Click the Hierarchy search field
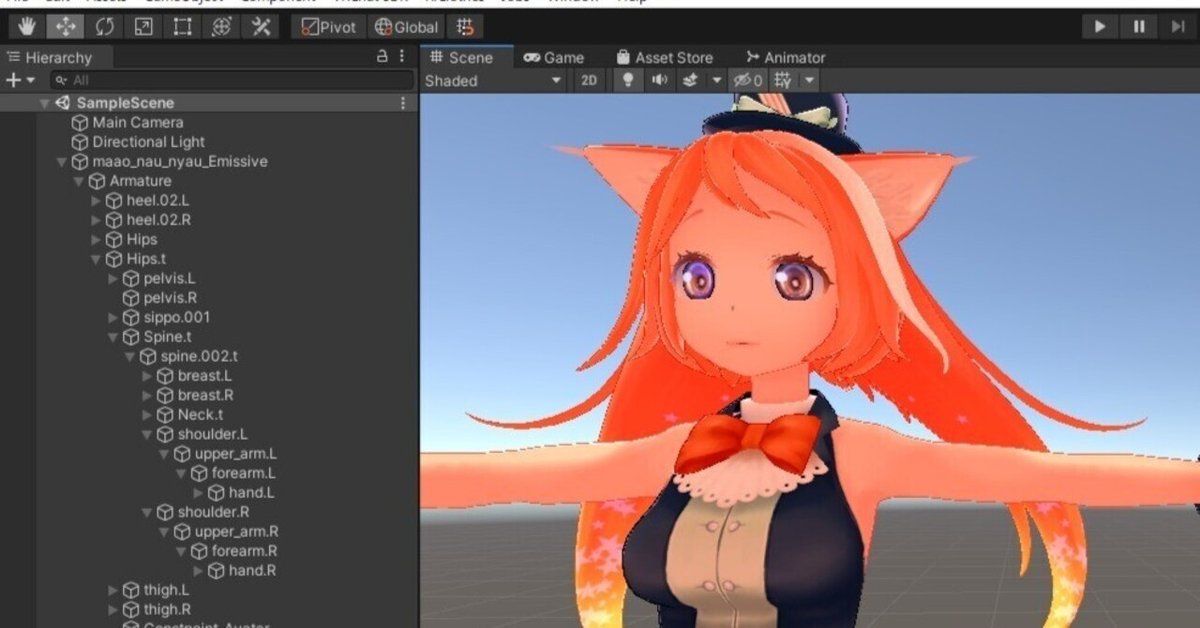The image size is (1200, 628). (x=232, y=80)
